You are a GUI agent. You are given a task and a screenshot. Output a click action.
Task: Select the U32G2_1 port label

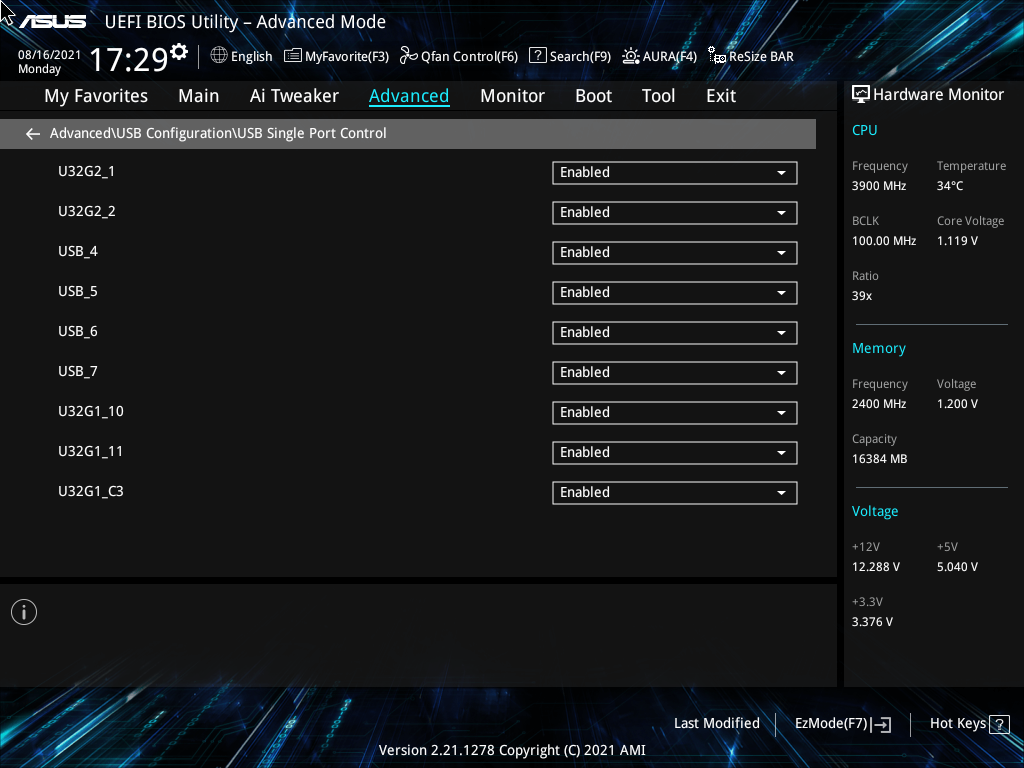(x=86, y=172)
